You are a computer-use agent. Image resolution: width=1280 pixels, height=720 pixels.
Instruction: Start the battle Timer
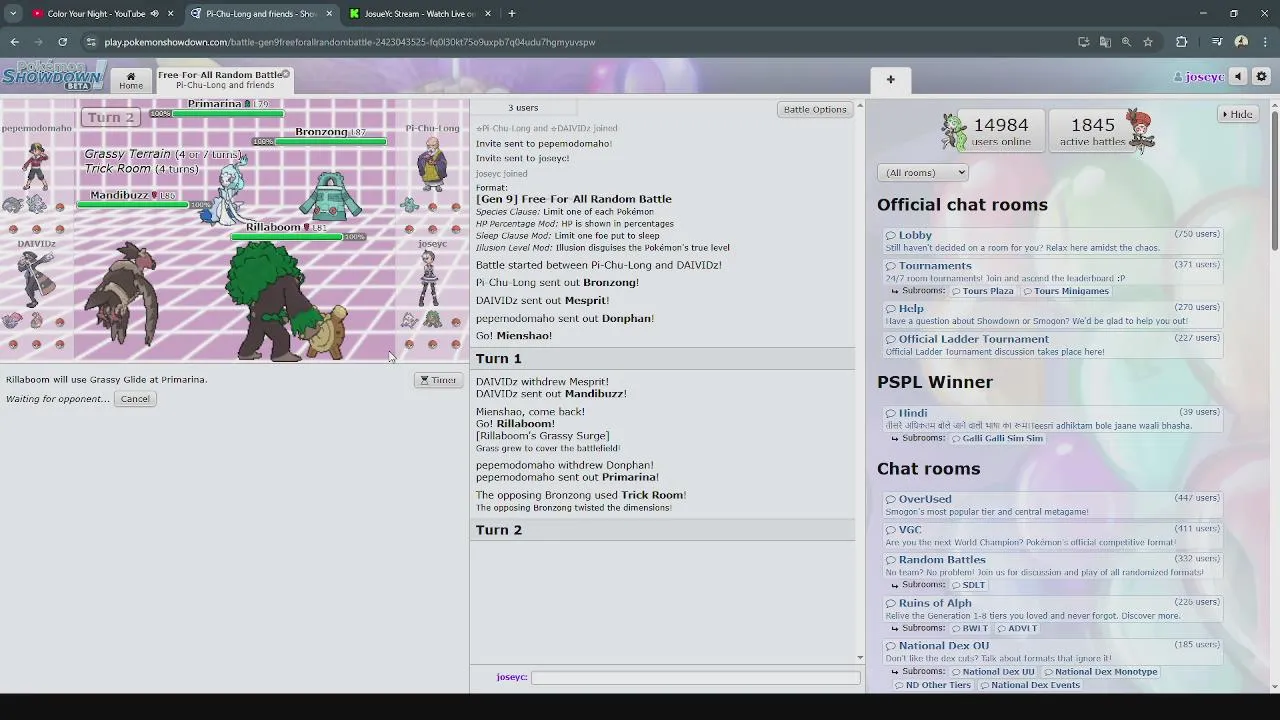[438, 380]
